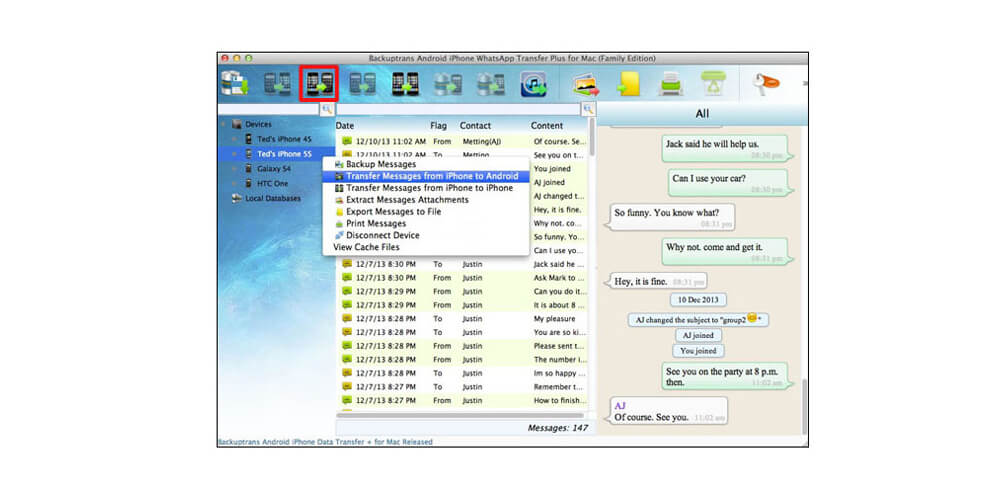Select the Metting(AJ) 'Of course. Se...' row

pyautogui.click(x=464, y=141)
